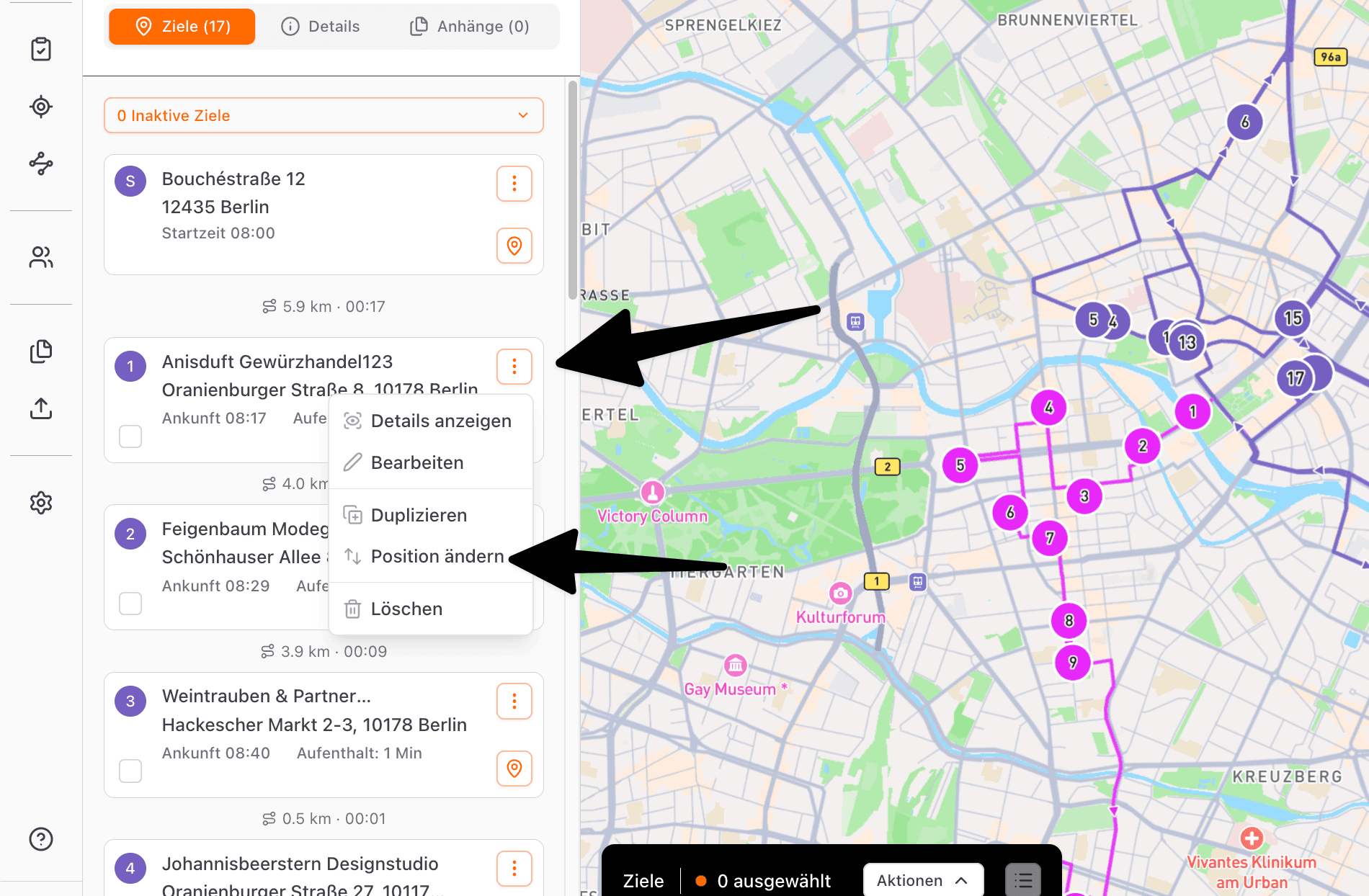Open three-dot menu for Weintrauben & Partner
1369x896 pixels.
coord(514,701)
